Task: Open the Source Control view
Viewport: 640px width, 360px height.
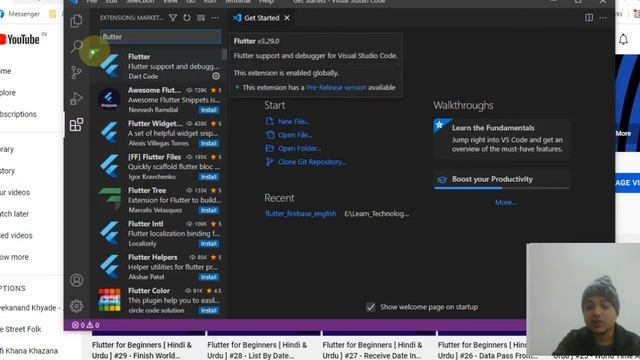Action: [x=76, y=73]
